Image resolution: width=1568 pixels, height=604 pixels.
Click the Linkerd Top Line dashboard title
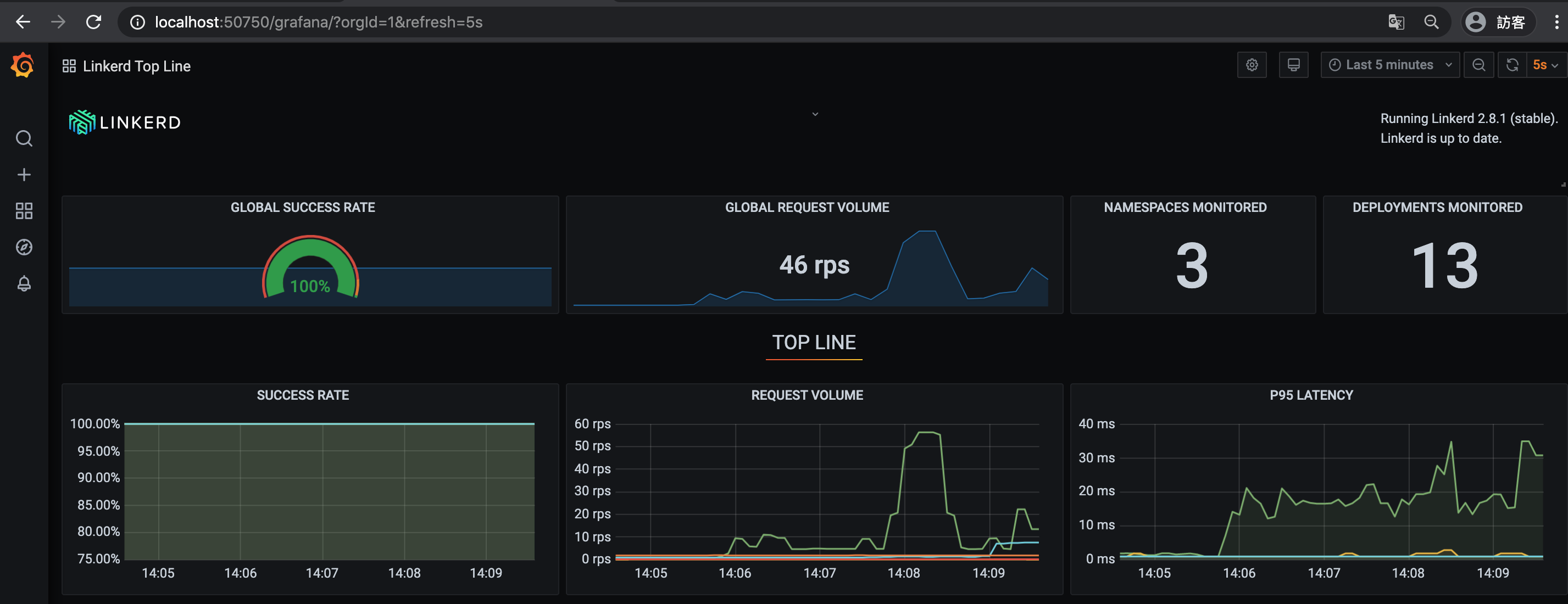tap(136, 66)
